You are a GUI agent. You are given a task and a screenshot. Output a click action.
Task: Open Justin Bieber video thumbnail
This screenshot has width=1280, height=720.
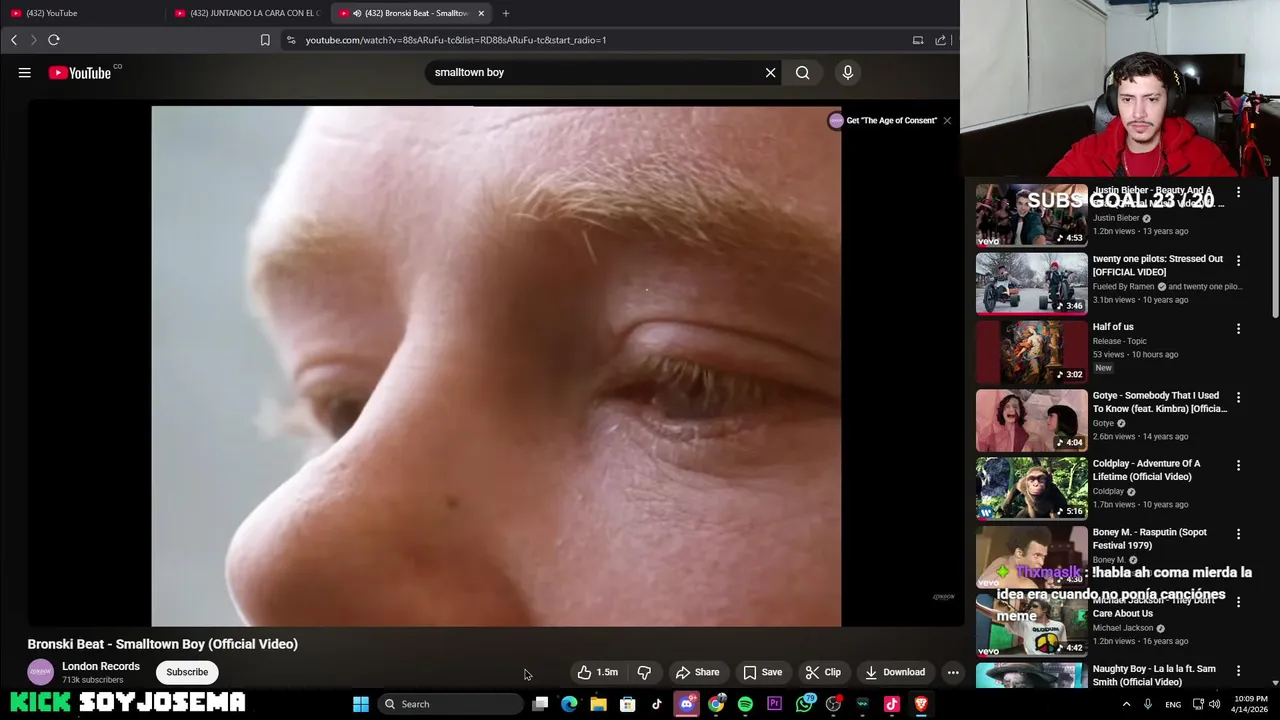pyautogui.click(x=1031, y=215)
